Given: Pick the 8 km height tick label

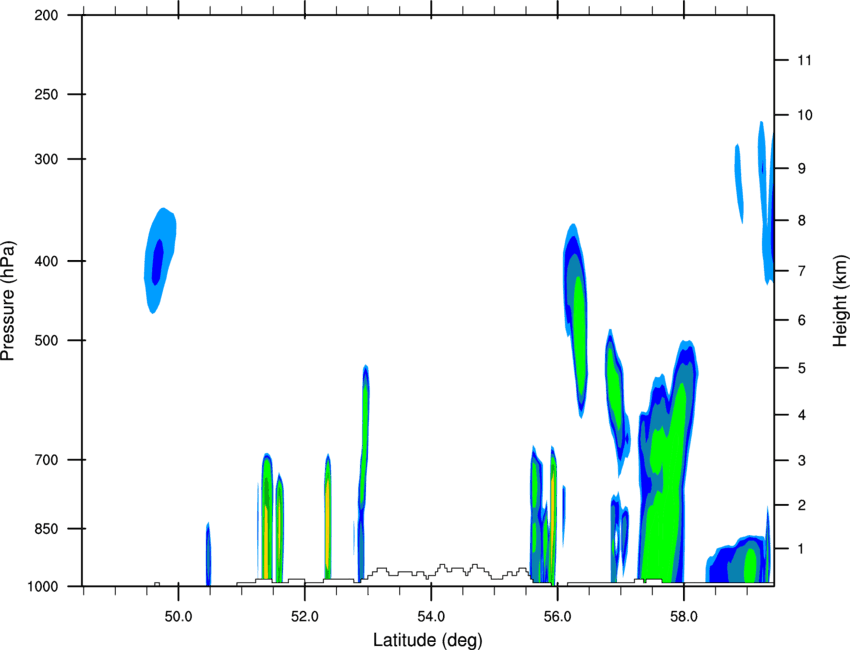Looking at the screenshot, I should tap(802, 221).
